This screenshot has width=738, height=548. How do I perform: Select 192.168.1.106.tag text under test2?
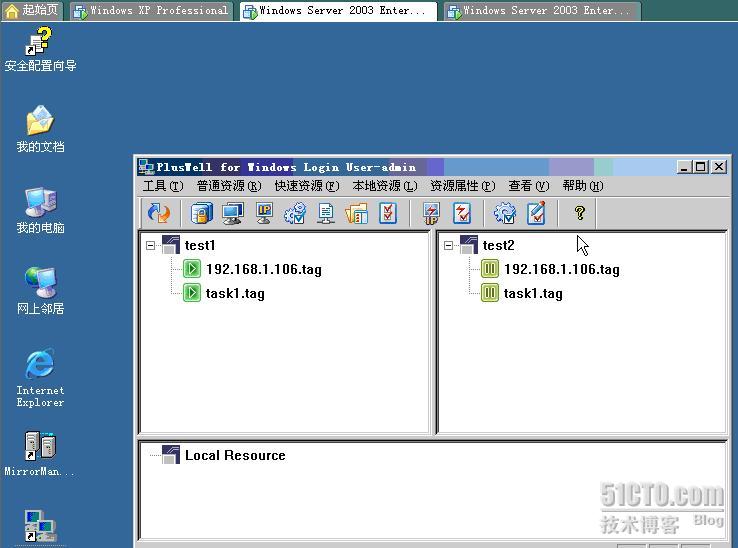click(x=562, y=269)
